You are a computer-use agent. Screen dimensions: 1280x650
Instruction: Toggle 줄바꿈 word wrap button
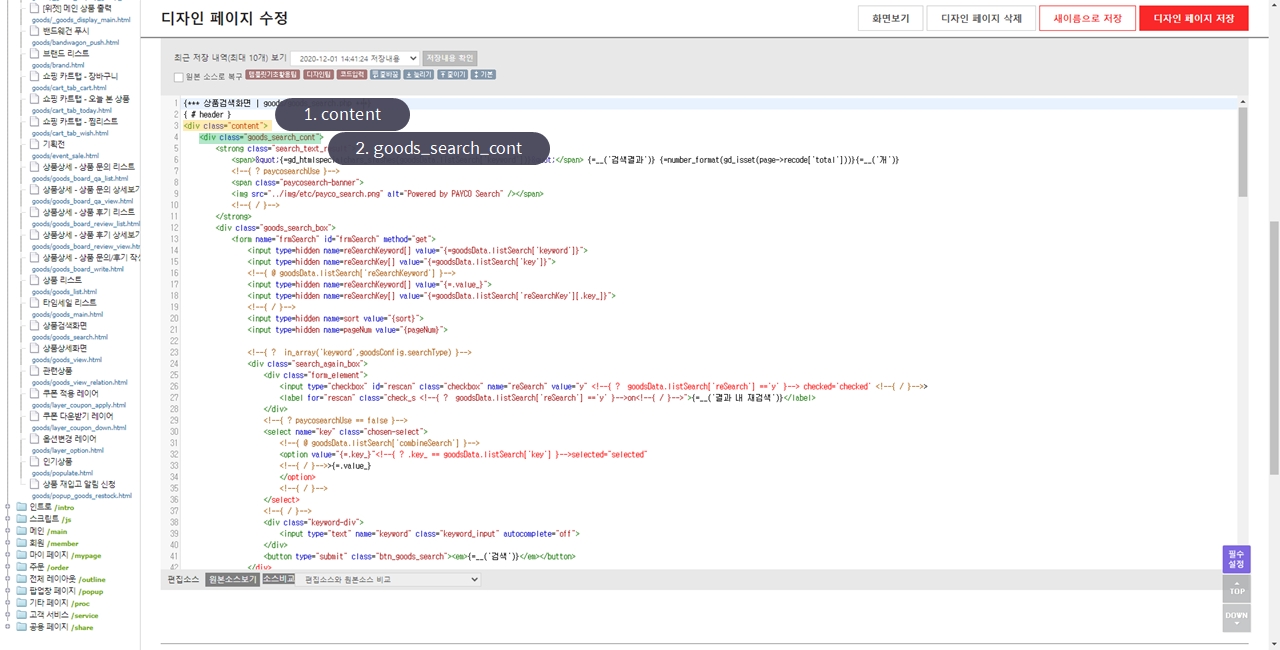385,75
